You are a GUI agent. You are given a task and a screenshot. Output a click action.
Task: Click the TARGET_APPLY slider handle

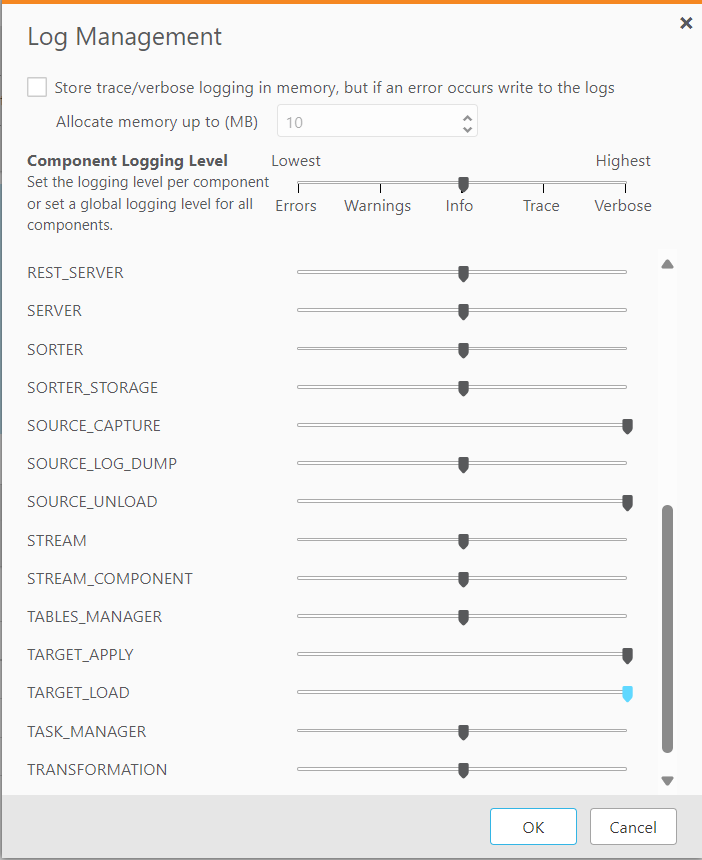coord(627,655)
